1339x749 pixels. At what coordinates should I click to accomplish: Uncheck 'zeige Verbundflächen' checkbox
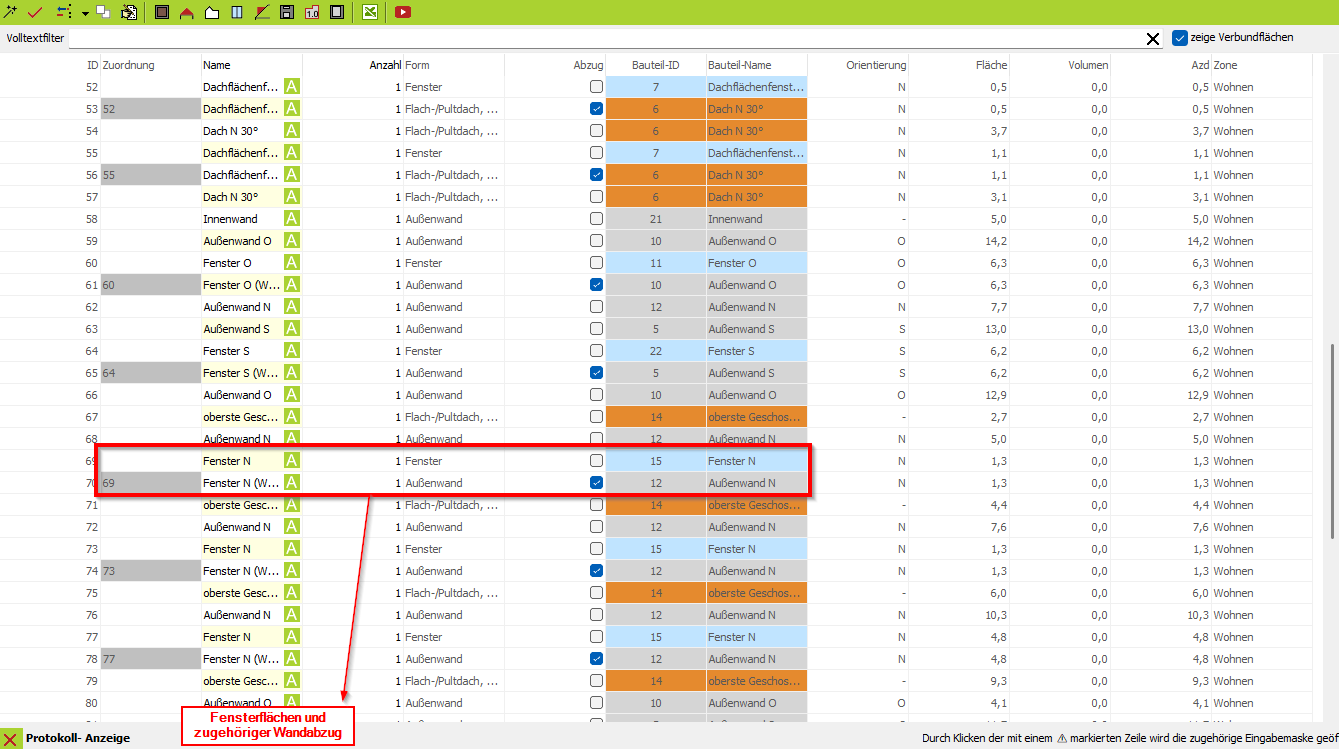click(x=1180, y=38)
